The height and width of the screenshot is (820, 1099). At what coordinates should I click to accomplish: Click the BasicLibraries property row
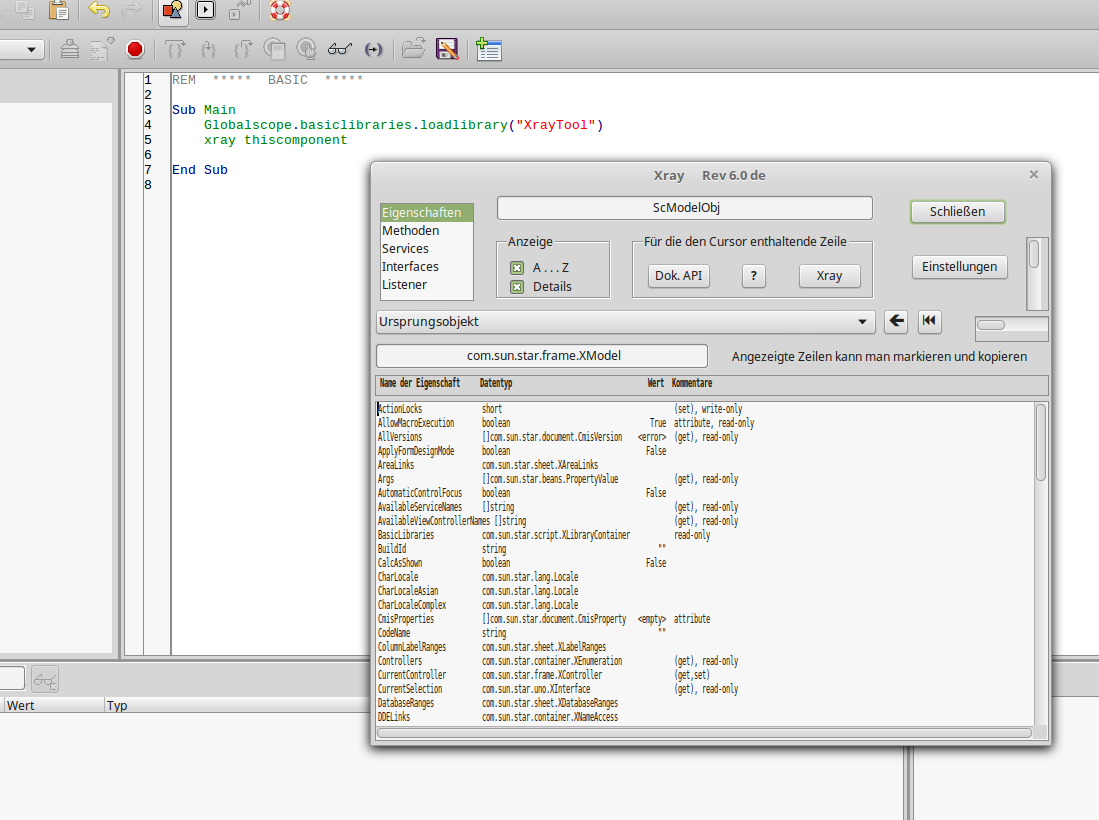pos(705,535)
